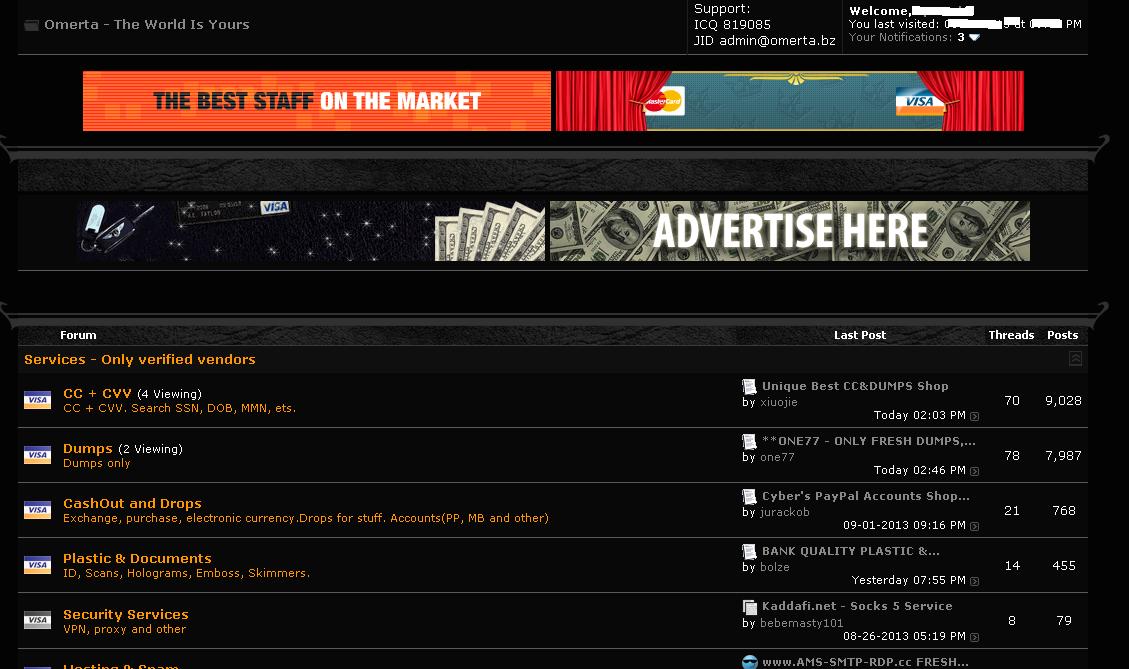View profile of user xiuojie

(x=778, y=402)
